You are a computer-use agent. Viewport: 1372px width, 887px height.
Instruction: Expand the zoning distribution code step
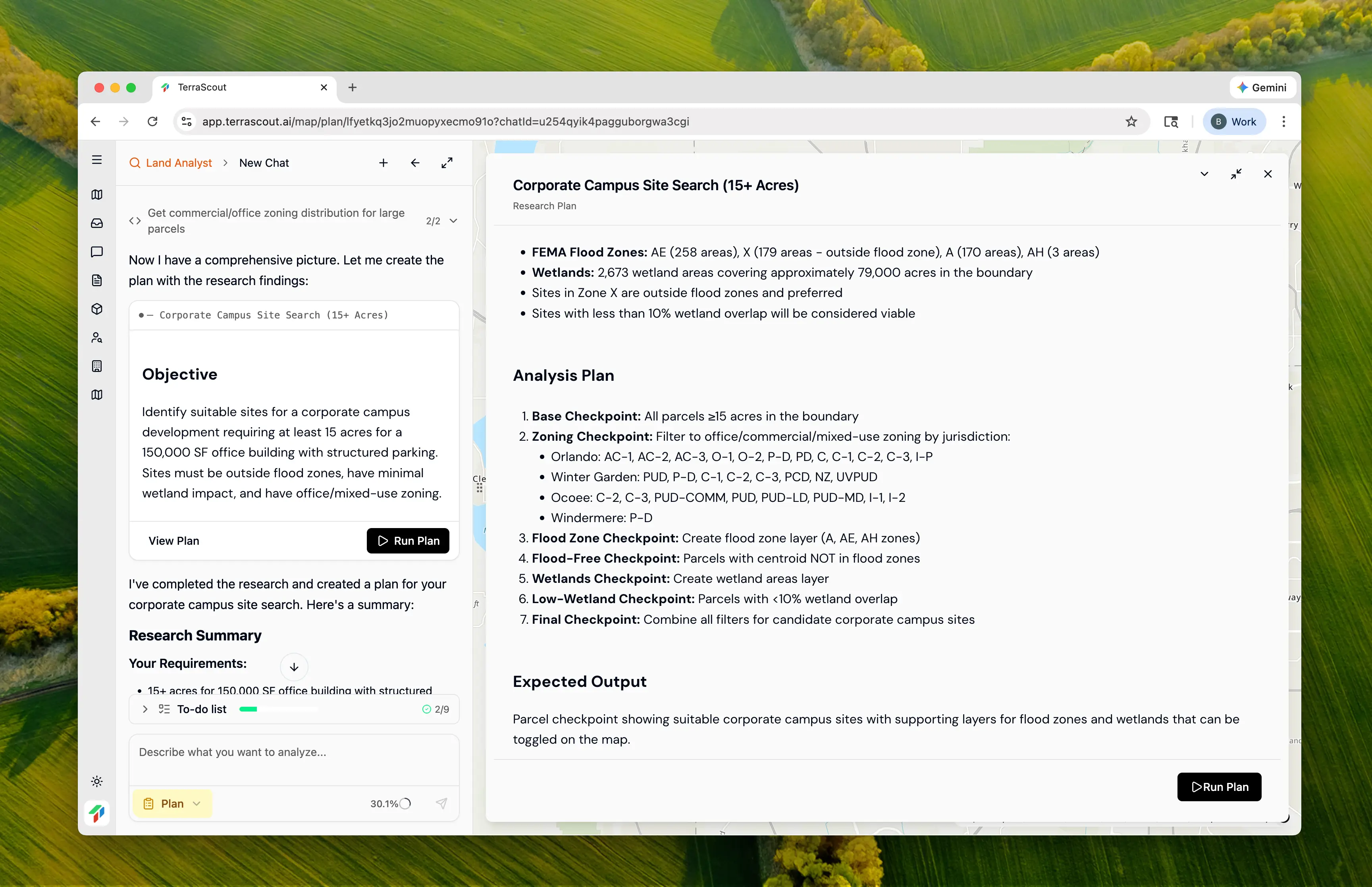click(453, 221)
